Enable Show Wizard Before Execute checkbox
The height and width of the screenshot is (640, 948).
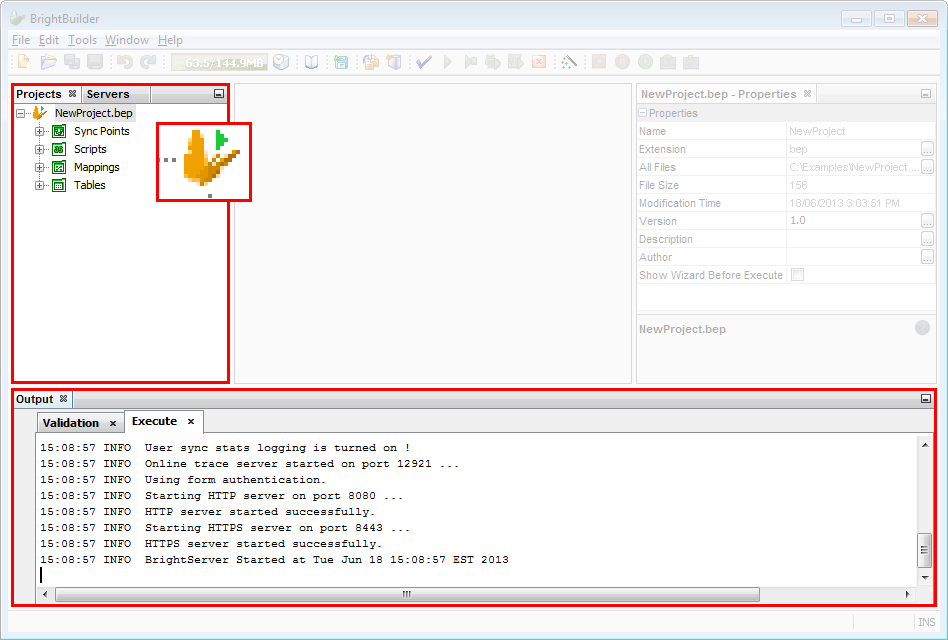(x=797, y=275)
